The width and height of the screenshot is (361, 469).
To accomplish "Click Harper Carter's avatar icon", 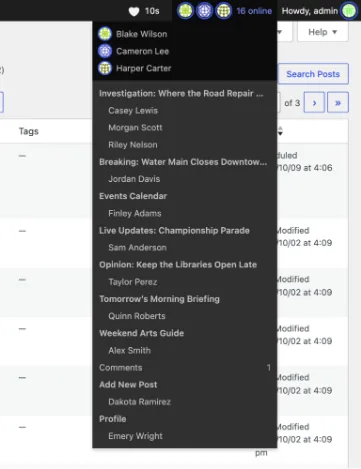I will 105,68.
